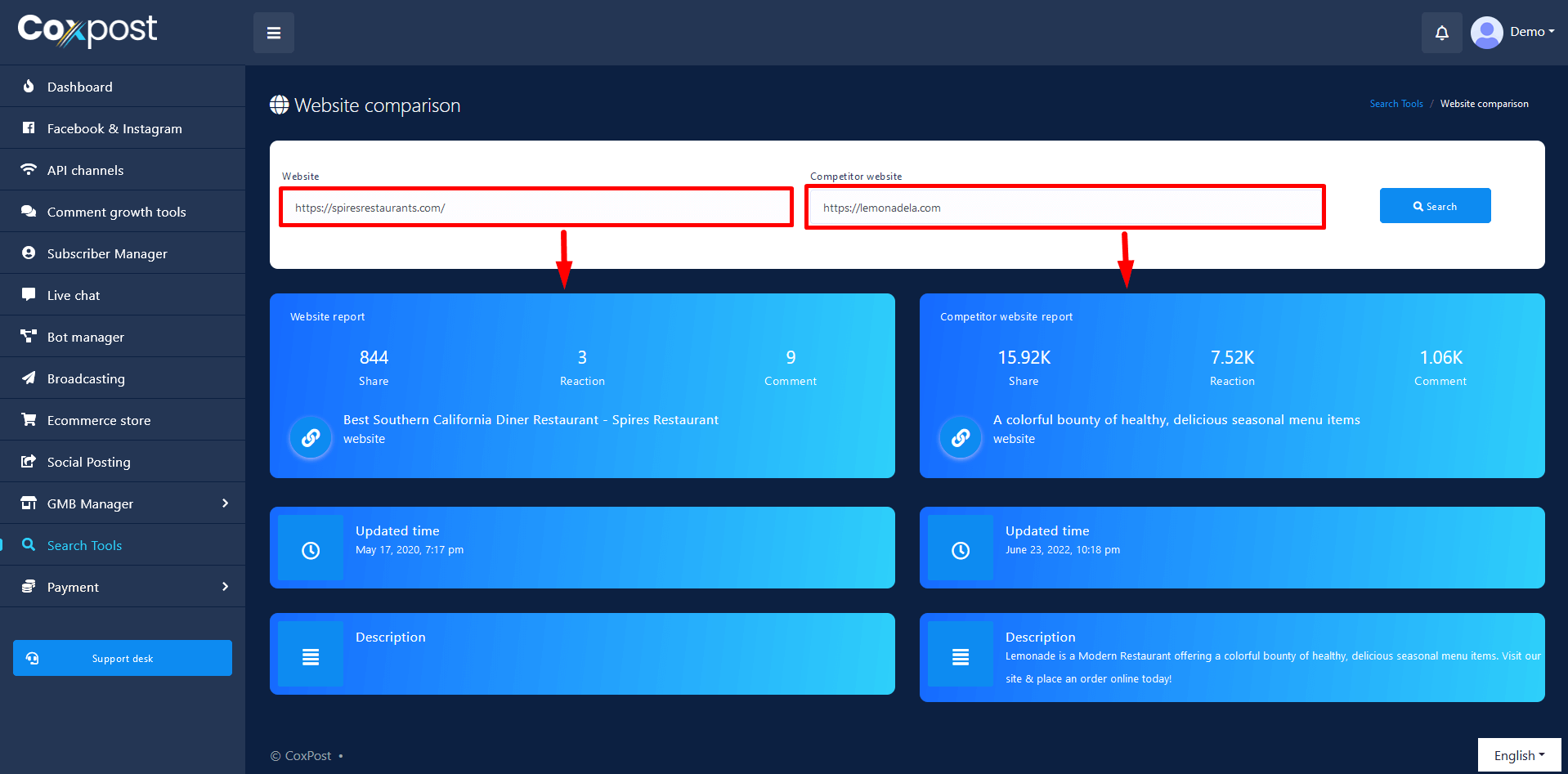Open the English language dropdown
This screenshot has height=774, width=1568.
pos(1519,755)
